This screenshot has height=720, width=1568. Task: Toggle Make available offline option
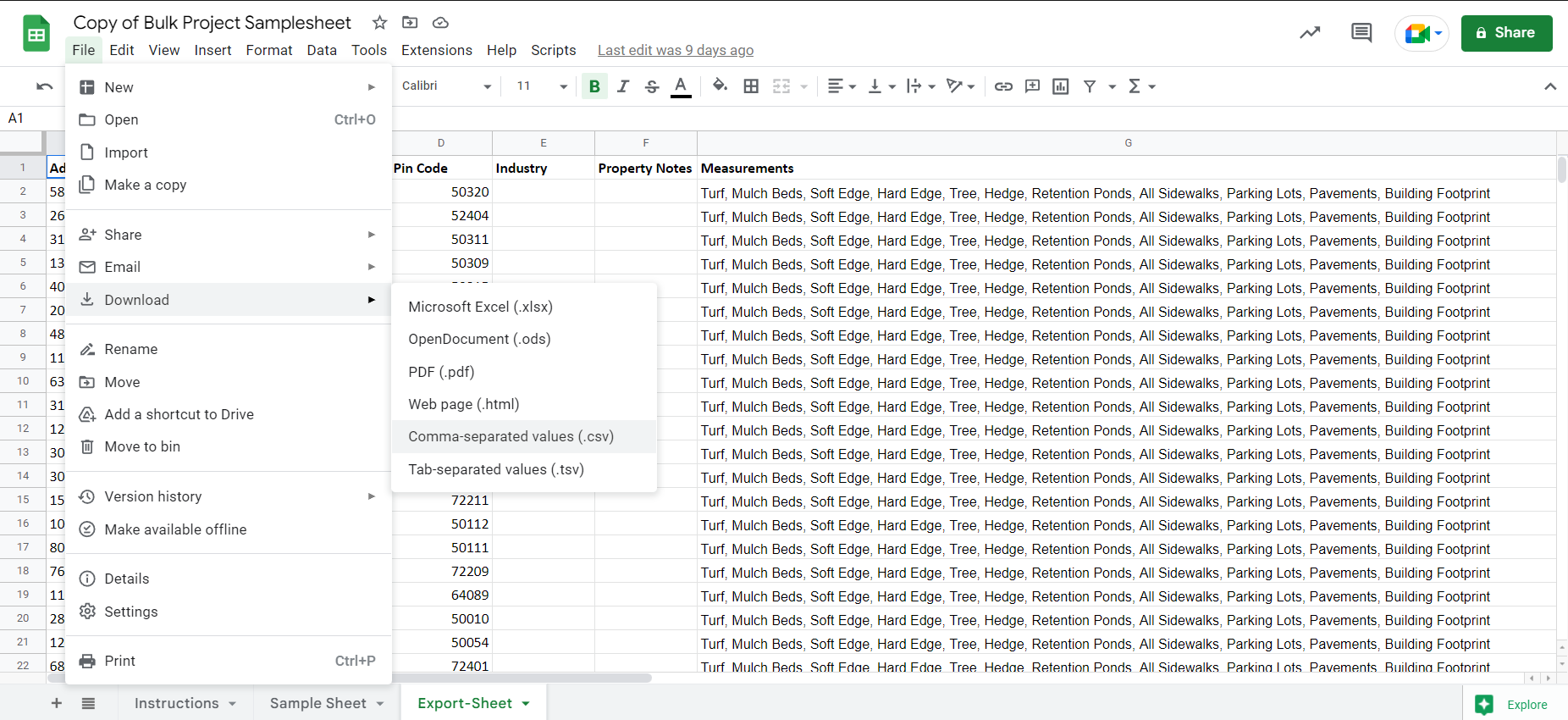(175, 529)
